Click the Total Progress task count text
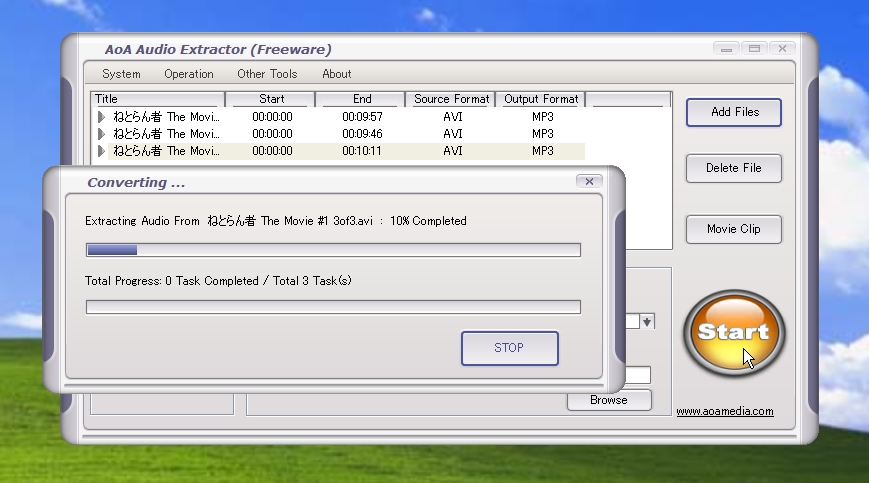 (218, 281)
